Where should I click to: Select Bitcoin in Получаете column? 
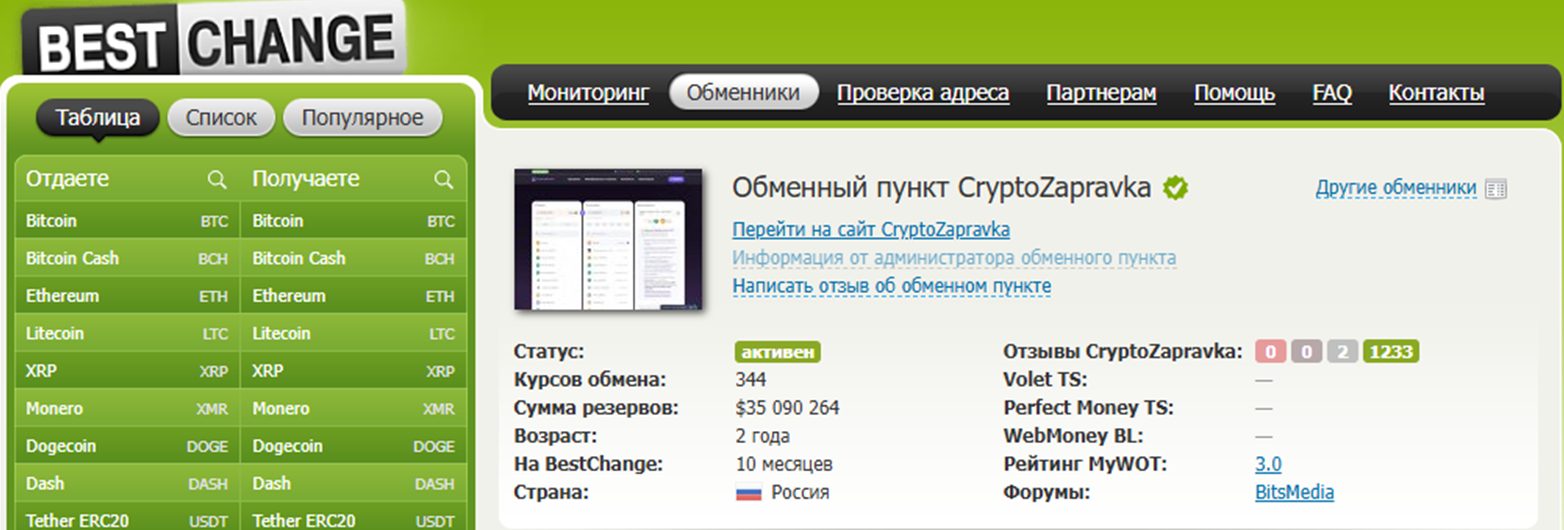[354, 221]
